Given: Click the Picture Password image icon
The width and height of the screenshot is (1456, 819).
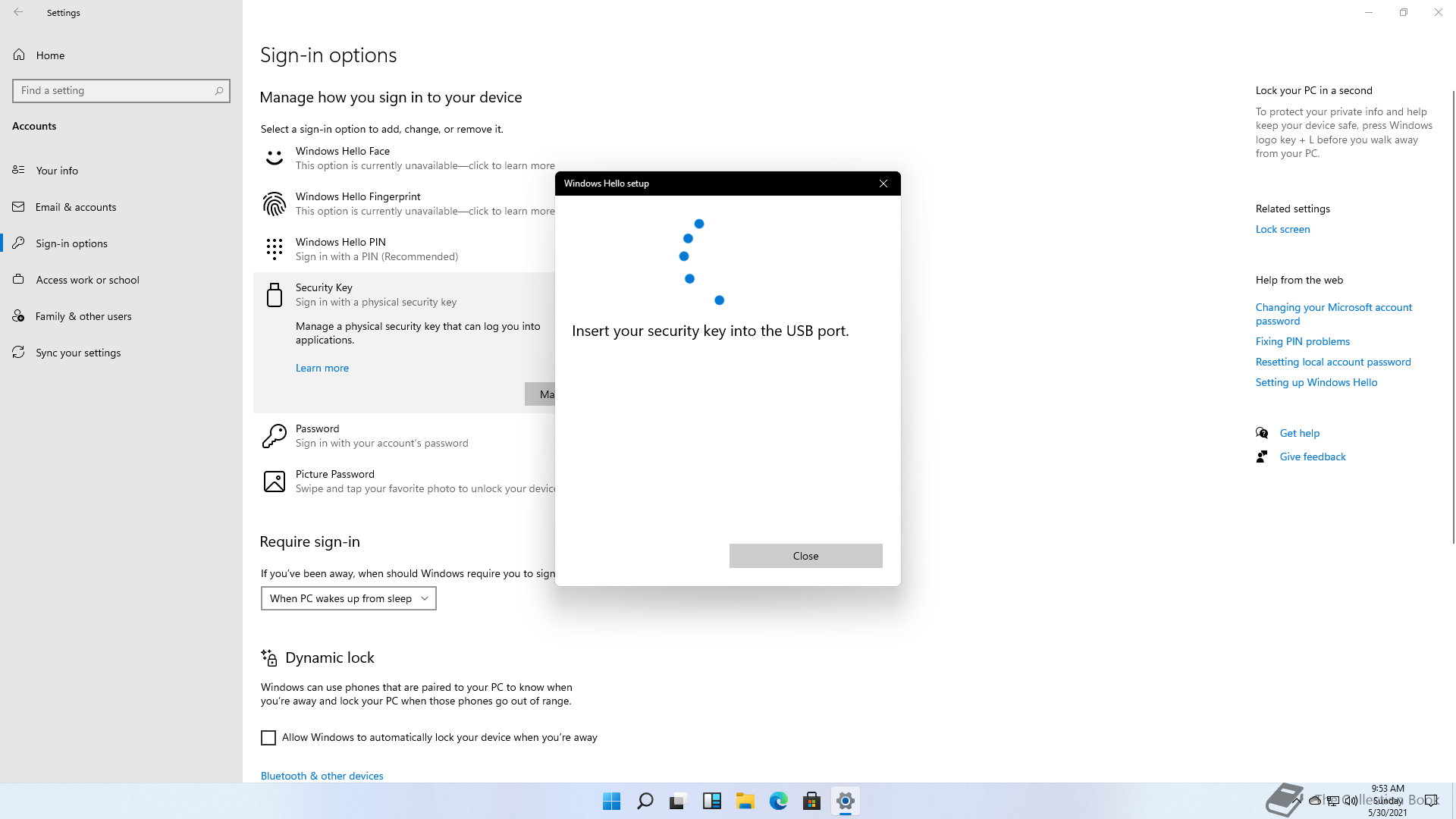Looking at the screenshot, I should [x=274, y=482].
